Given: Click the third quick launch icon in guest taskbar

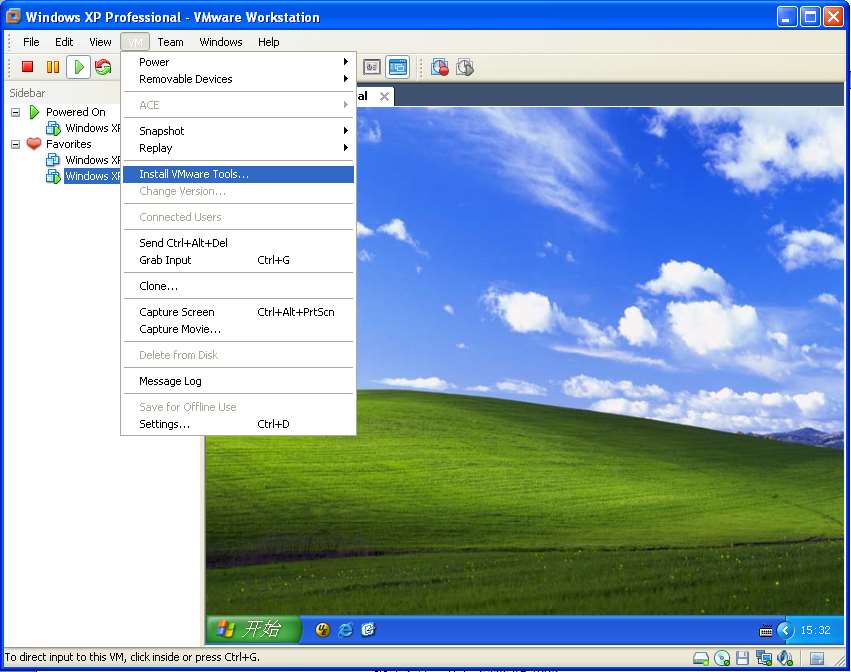Looking at the screenshot, I should click(x=368, y=630).
